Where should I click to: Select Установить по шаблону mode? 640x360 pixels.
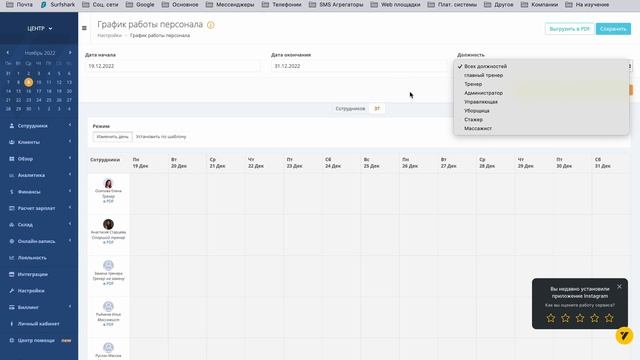(161, 137)
